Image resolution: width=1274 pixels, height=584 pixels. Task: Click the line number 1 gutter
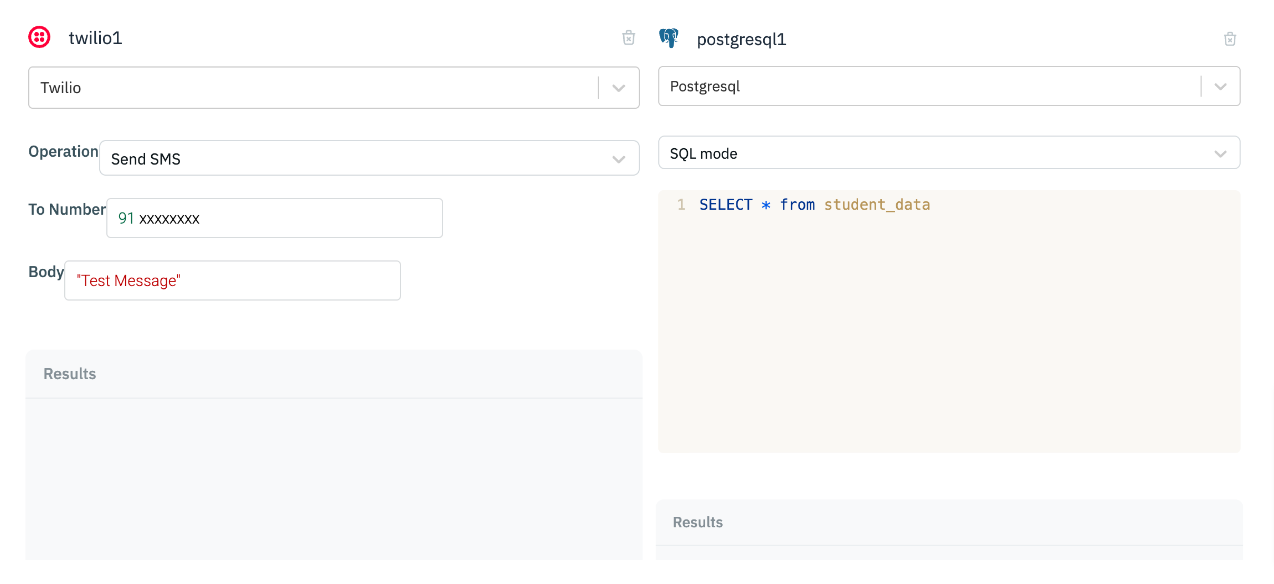[x=681, y=205]
